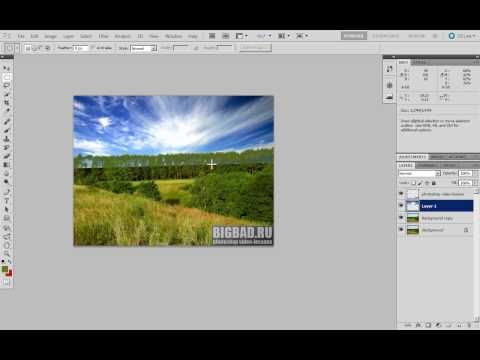Open the Style dropdown in options bar
This screenshot has height=360, width=480.
(143, 48)
